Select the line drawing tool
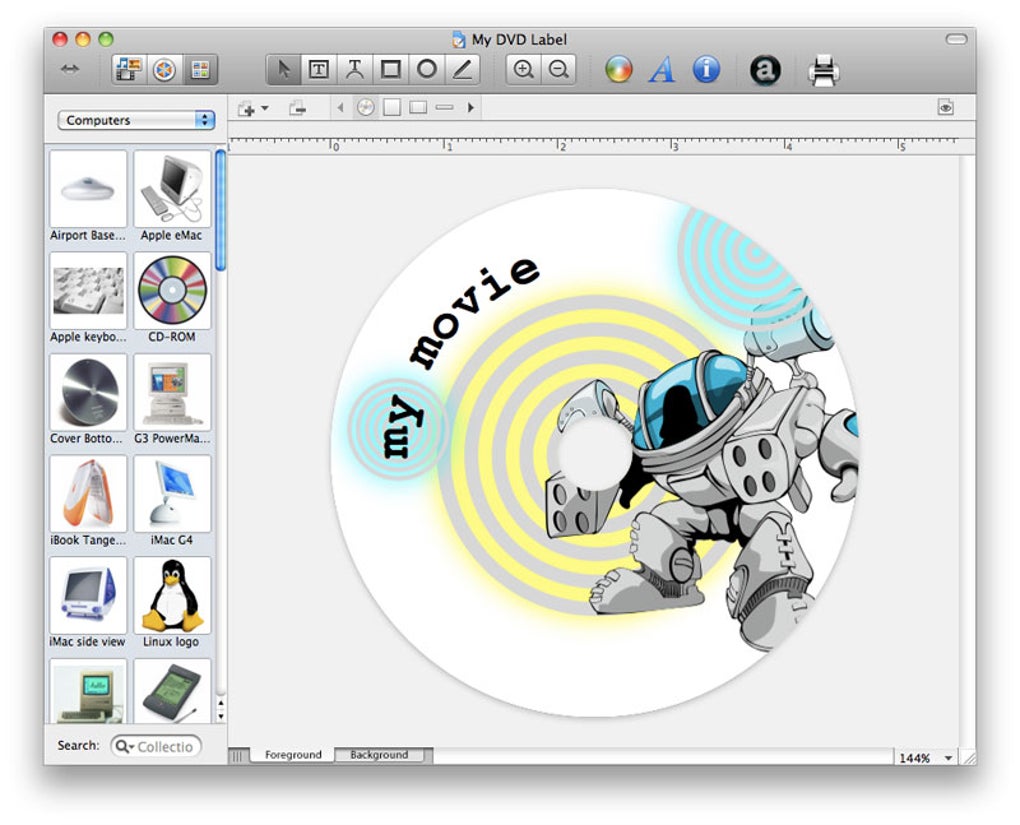The width and height of the screenshot is (1020, 825). [463, 69]
